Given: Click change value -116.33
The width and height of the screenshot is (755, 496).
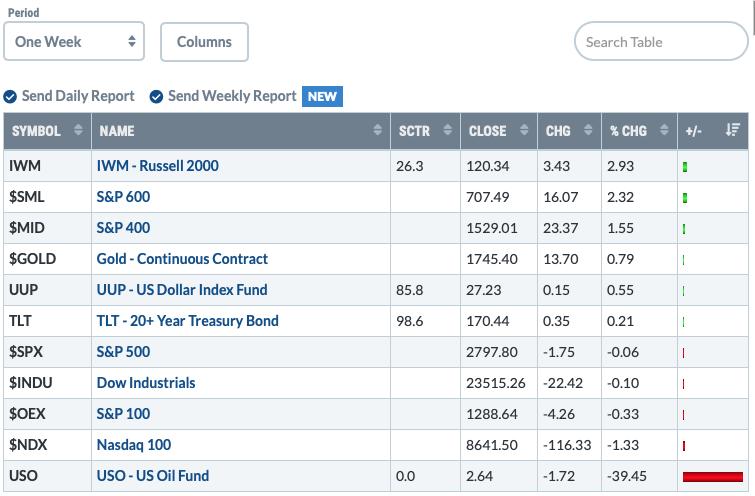Looking at the screenshot, I should 567,445.
